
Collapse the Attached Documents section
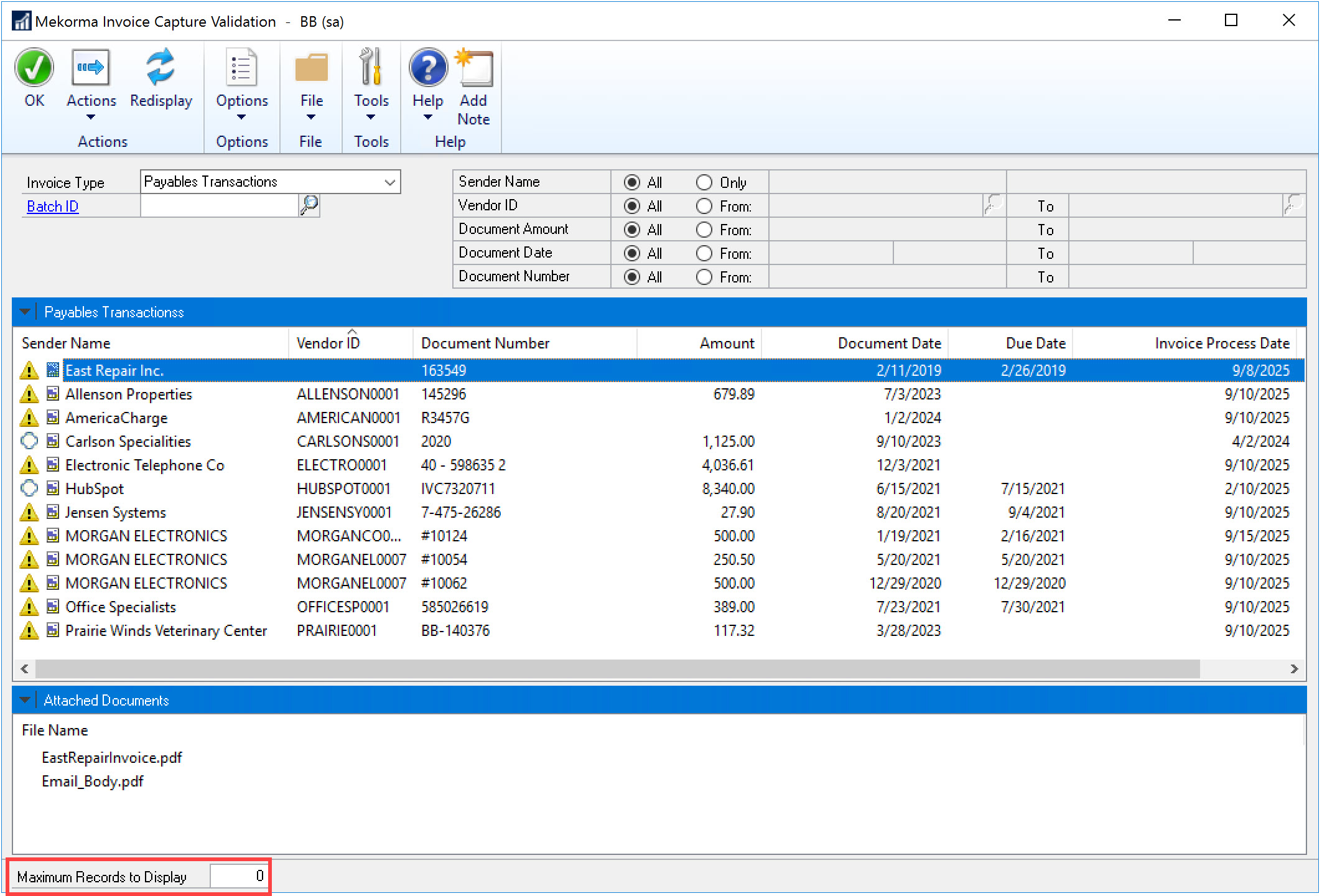[25, 700]
